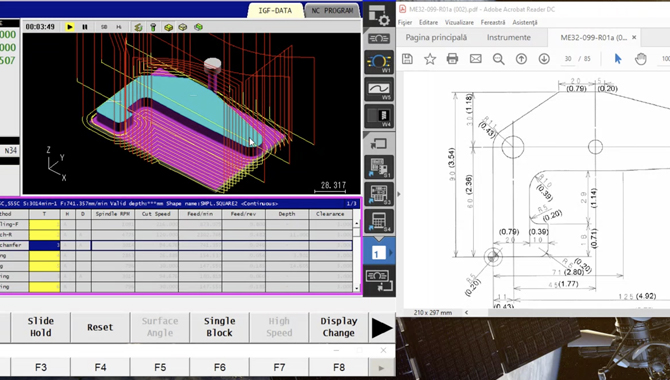Click the bottom machine transfer sidebar icon
Image resolution: width=670 pixels, height=380 pixels.
point(379,280)
